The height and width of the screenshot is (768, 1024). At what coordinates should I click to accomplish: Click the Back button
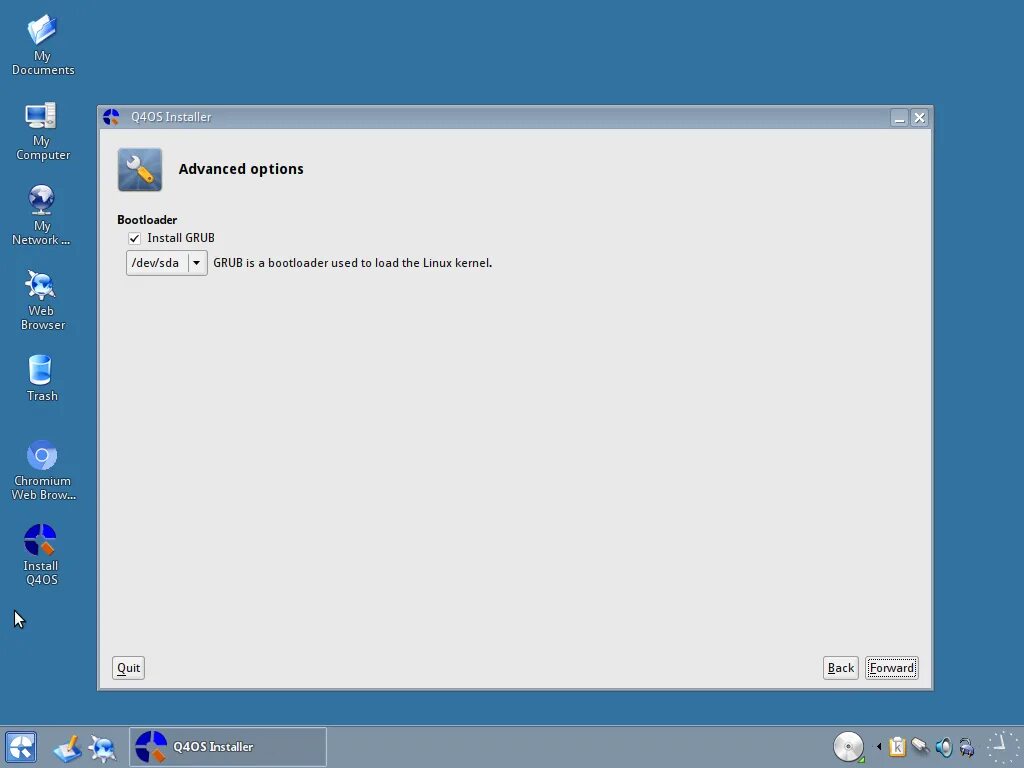click(x=840, y=668)
